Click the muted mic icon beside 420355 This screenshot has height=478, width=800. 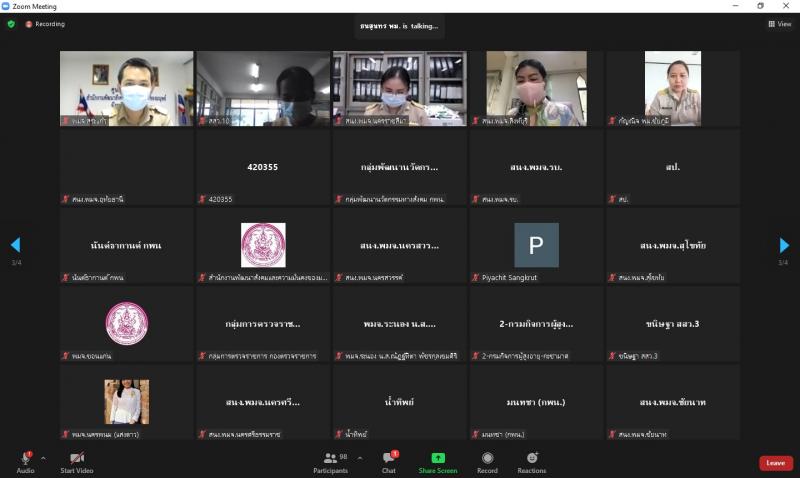[202, 199]
